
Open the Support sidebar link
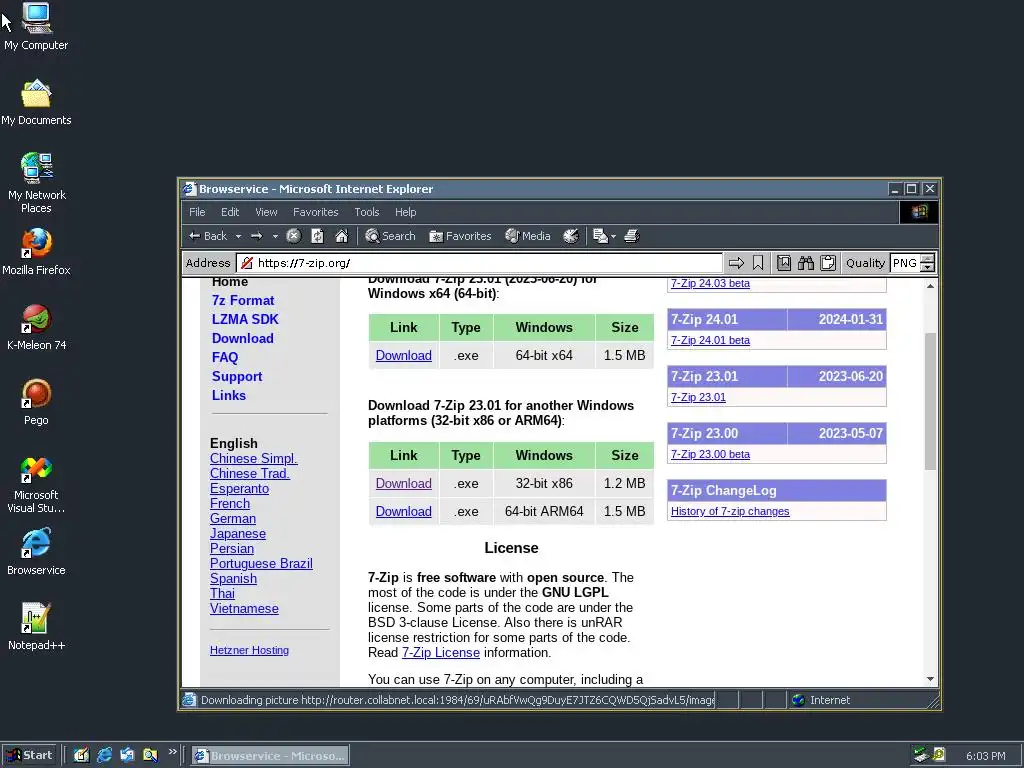(x=237, y=377)
